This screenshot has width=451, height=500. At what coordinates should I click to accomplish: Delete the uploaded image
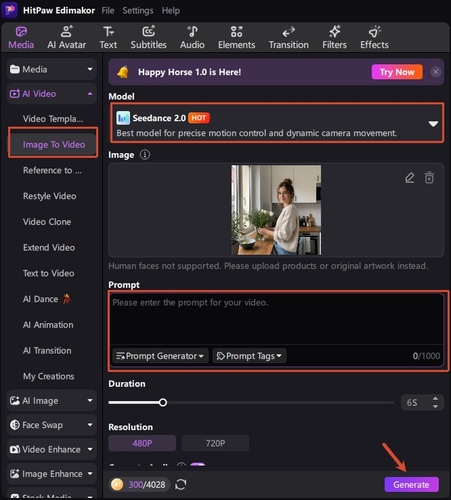pyautogui.click(x=429, y=178)
